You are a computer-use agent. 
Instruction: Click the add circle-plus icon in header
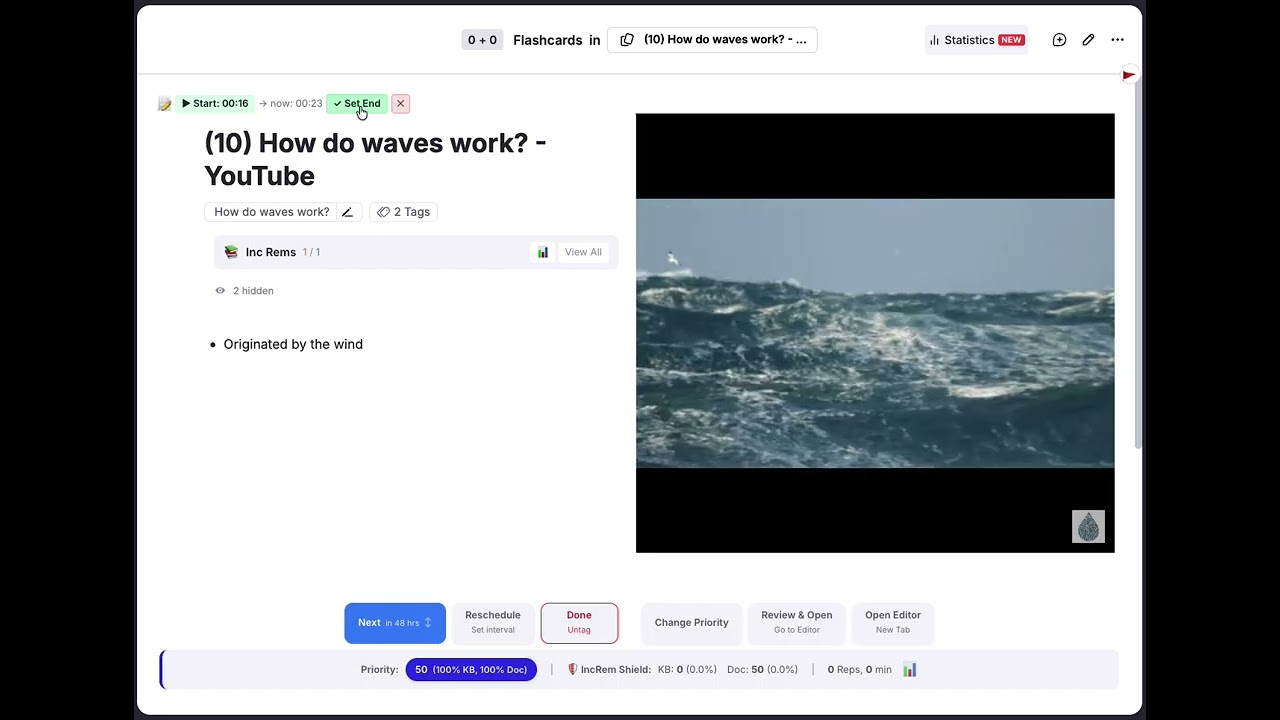1059,40
